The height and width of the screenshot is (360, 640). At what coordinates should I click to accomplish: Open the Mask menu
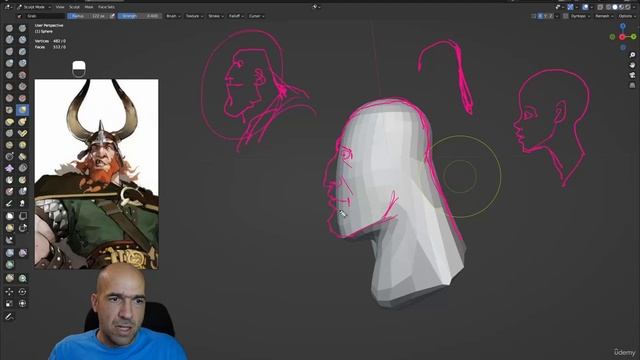click(x=89, y=7)
